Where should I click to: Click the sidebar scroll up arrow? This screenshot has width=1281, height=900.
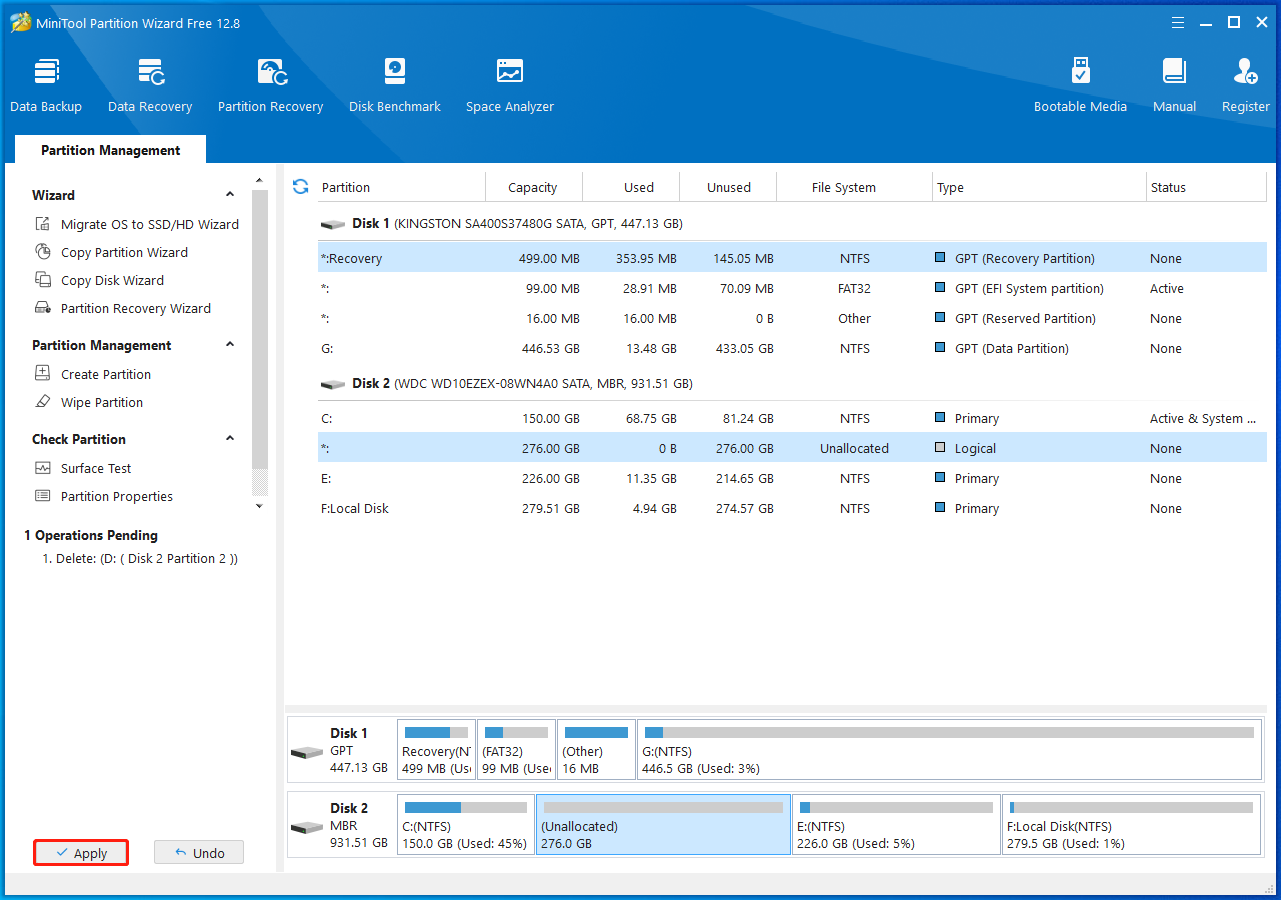coord(260,181)
